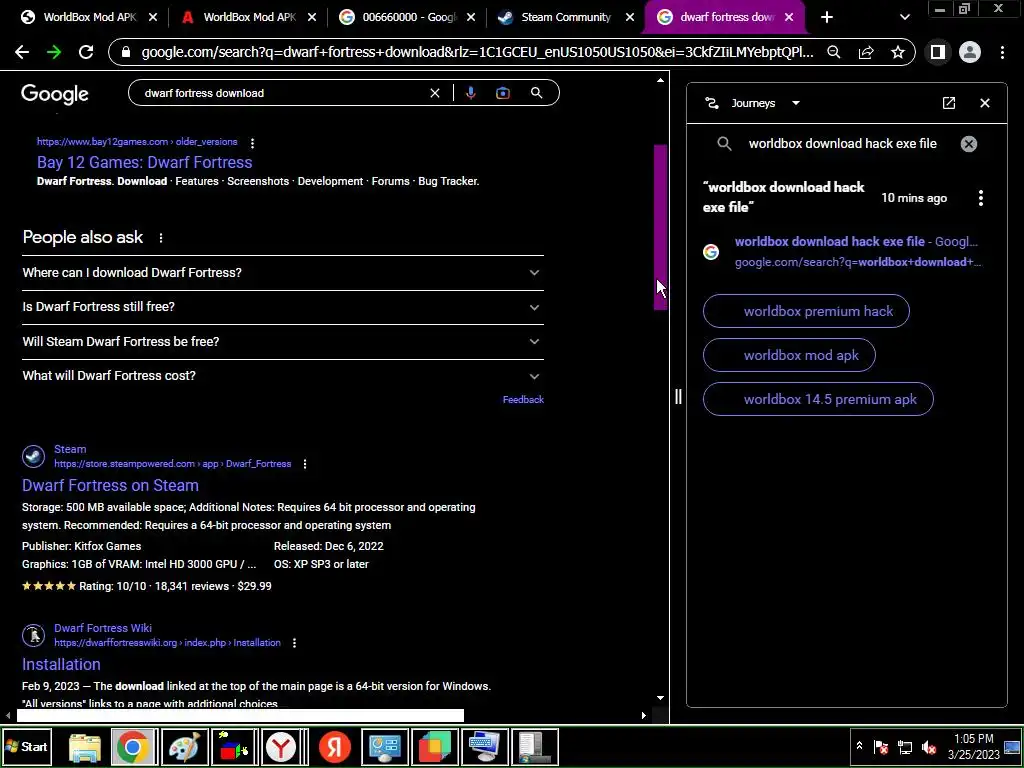Expand Is Dwarf Fortress still free
Screen dimensions: 1024x768
point(283,307)
